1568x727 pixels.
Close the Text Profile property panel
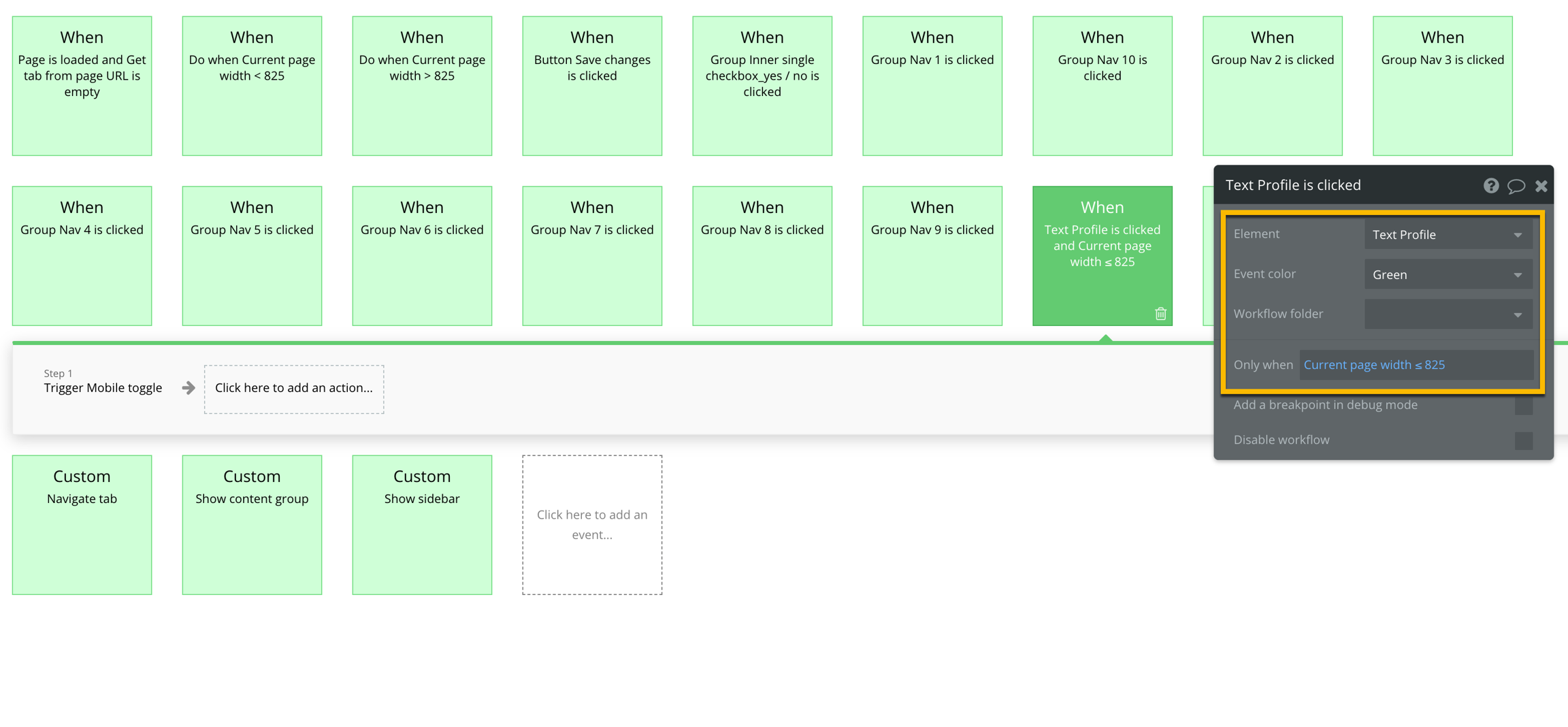tap(1541, 186)
